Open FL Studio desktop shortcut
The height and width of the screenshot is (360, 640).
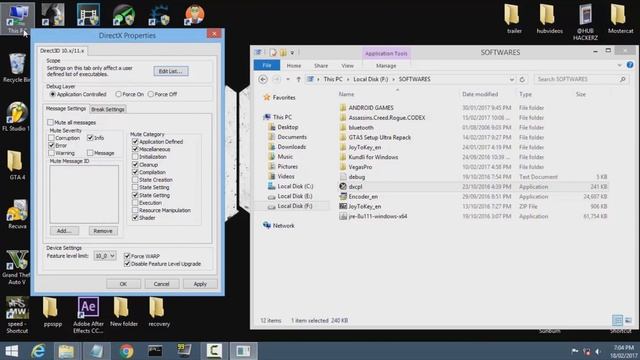(16, 116)
